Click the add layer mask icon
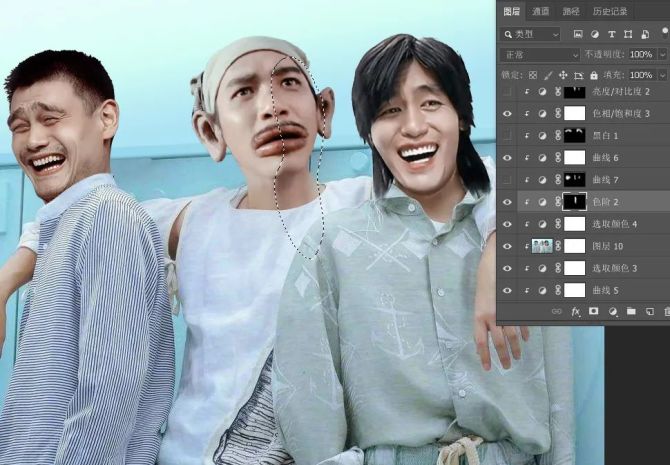The image size is (670, 465). pos(594,312)
